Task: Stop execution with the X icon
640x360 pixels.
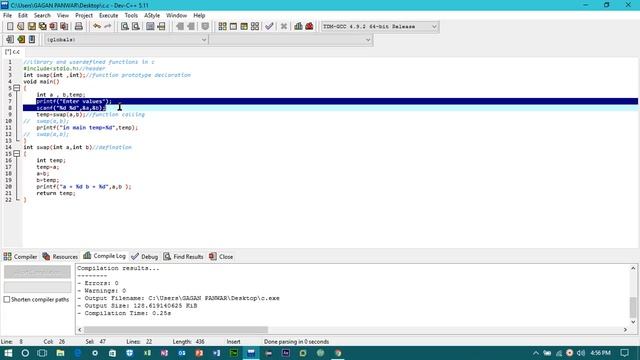Action: 284,27
